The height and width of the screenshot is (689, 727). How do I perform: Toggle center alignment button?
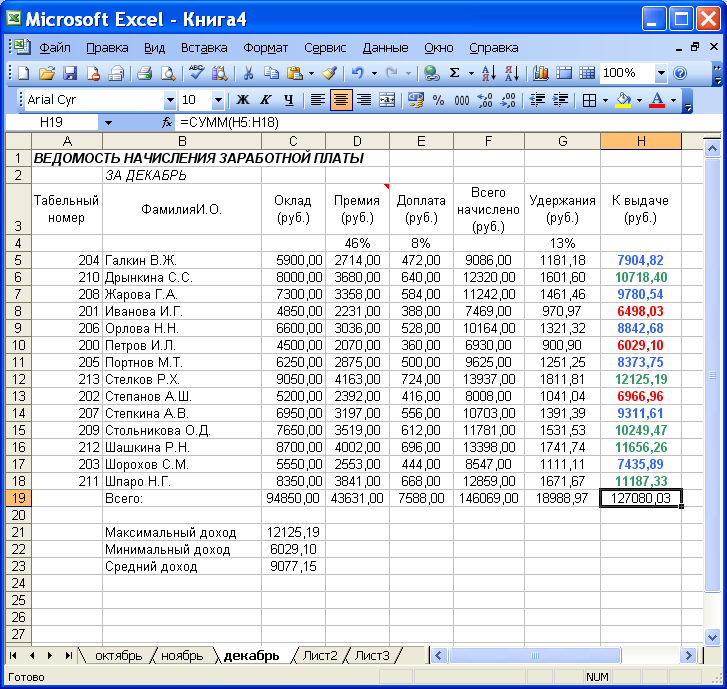[x=341, y=100]
